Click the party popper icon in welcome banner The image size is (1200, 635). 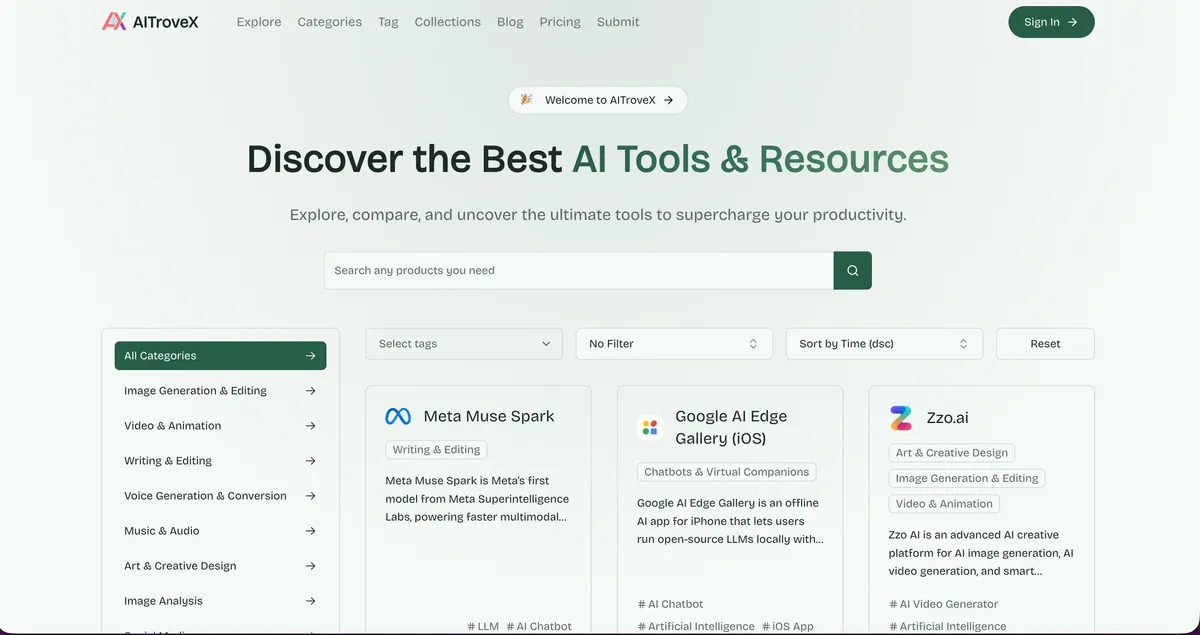(x=527, y=100)
